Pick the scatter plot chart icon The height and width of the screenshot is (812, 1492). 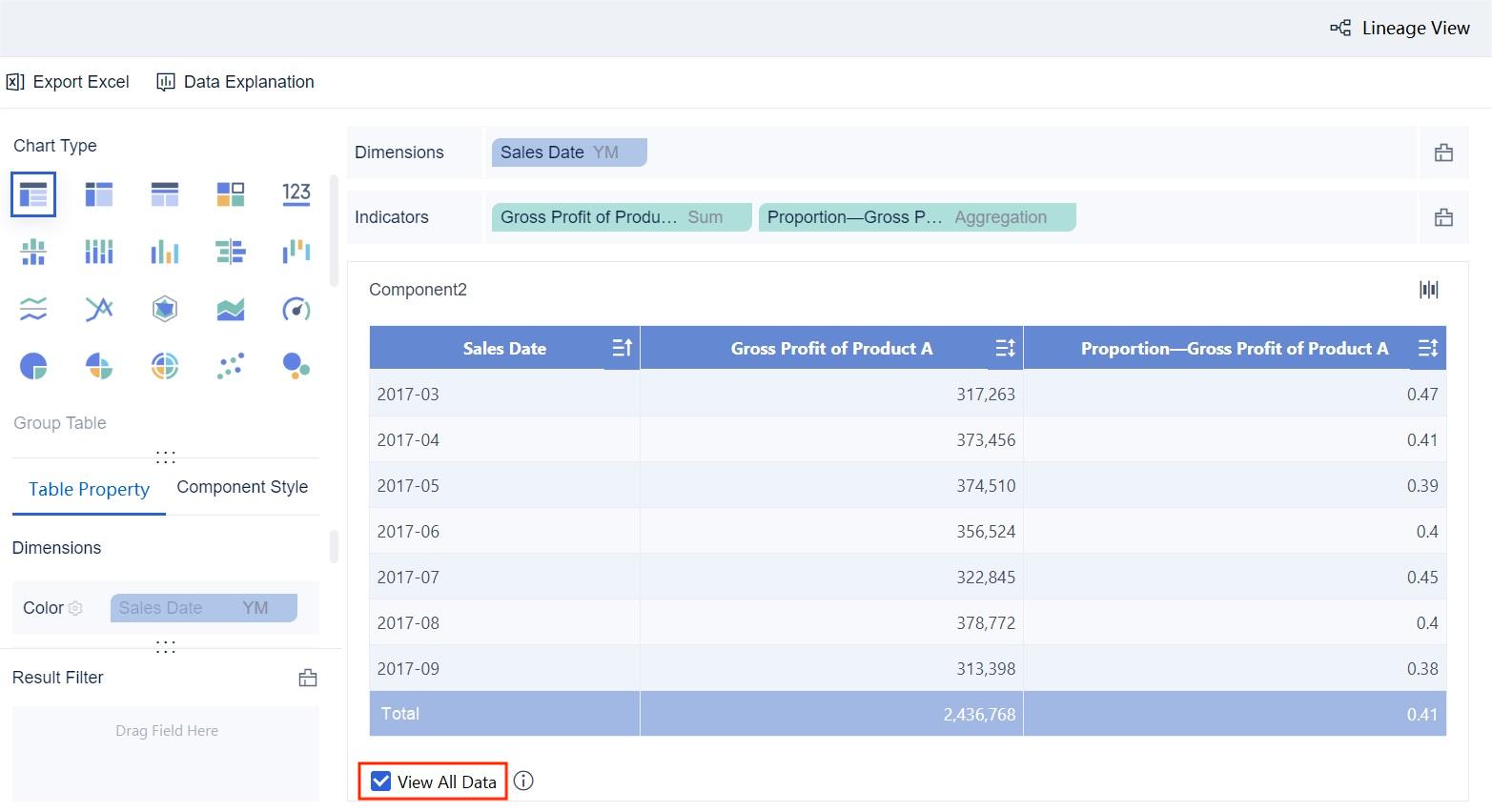[x=230, y=366]
